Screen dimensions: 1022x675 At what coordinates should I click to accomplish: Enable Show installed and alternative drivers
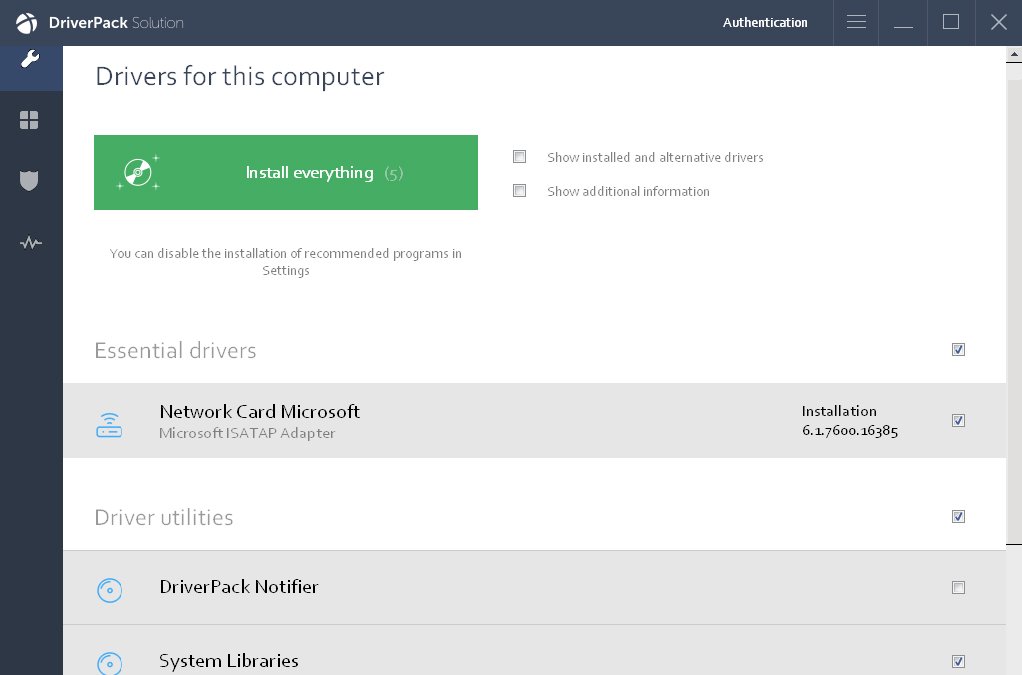click(x=519, y=156)
